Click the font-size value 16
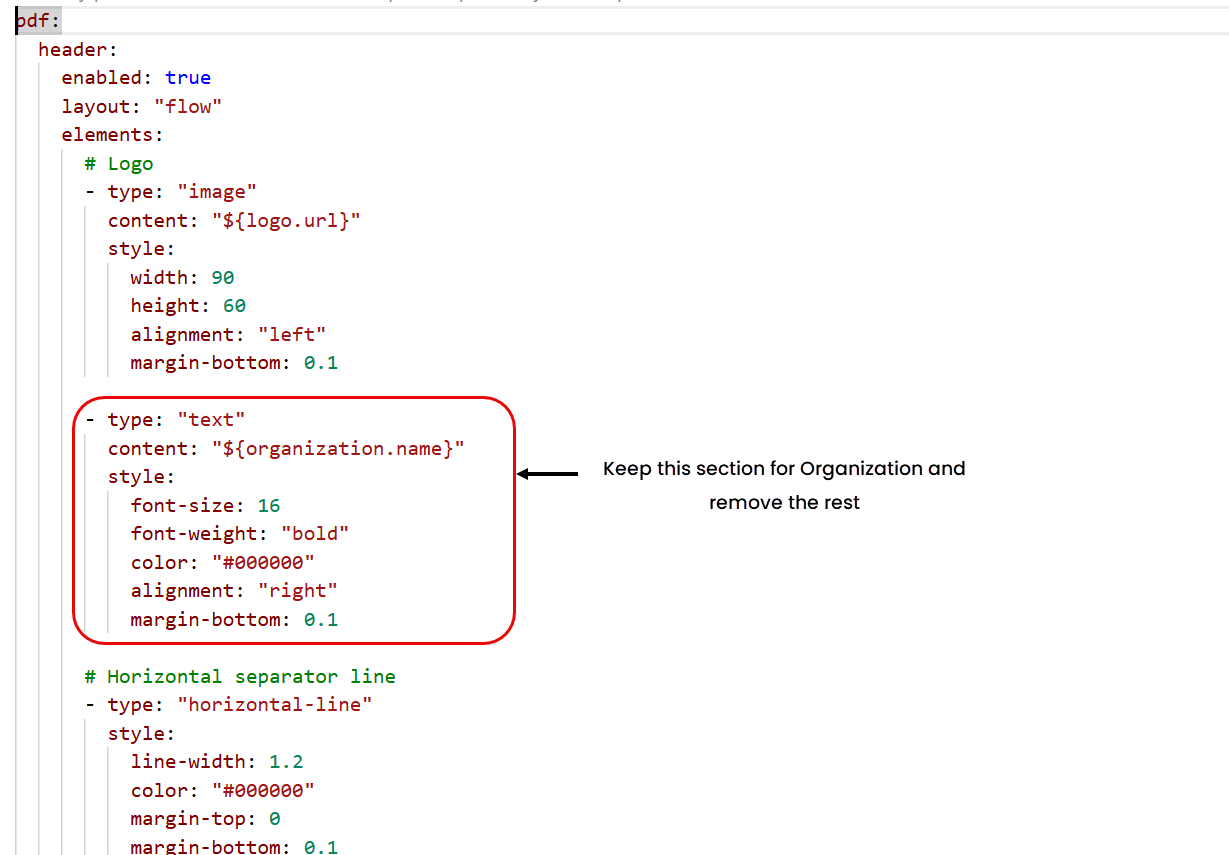The width and height of the screenshot is (1229, 855). pos(268,505)
